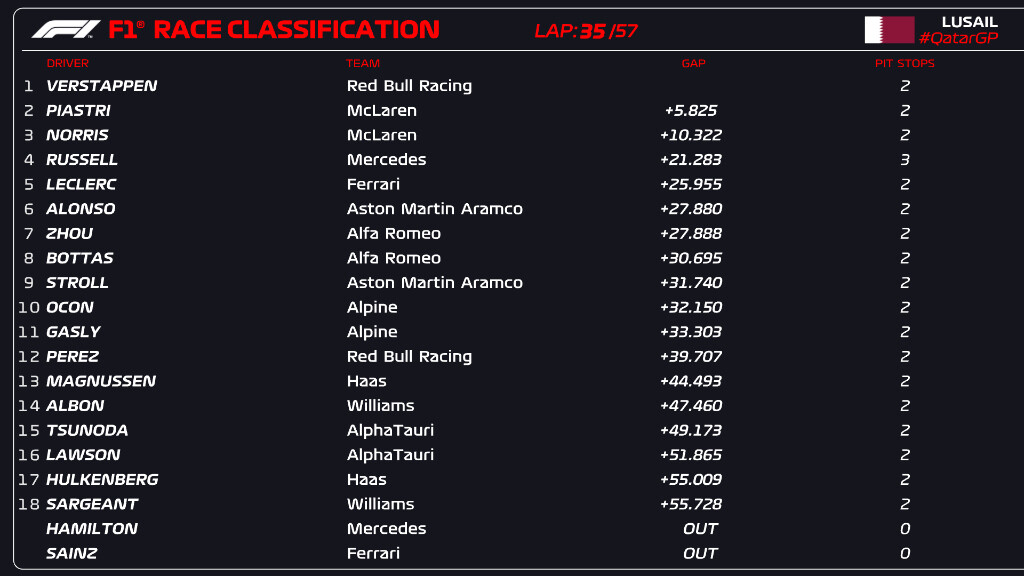The width and height of the screenshot is (1024, 576).
Task: Select PIASTRI in the classification
Action: (78, 110)
